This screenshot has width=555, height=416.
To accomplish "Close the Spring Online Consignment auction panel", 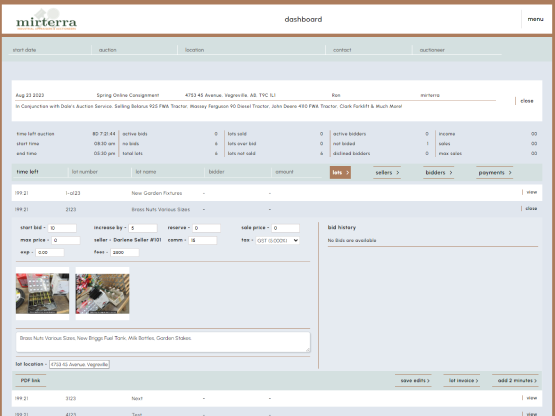I will point(527,101).
